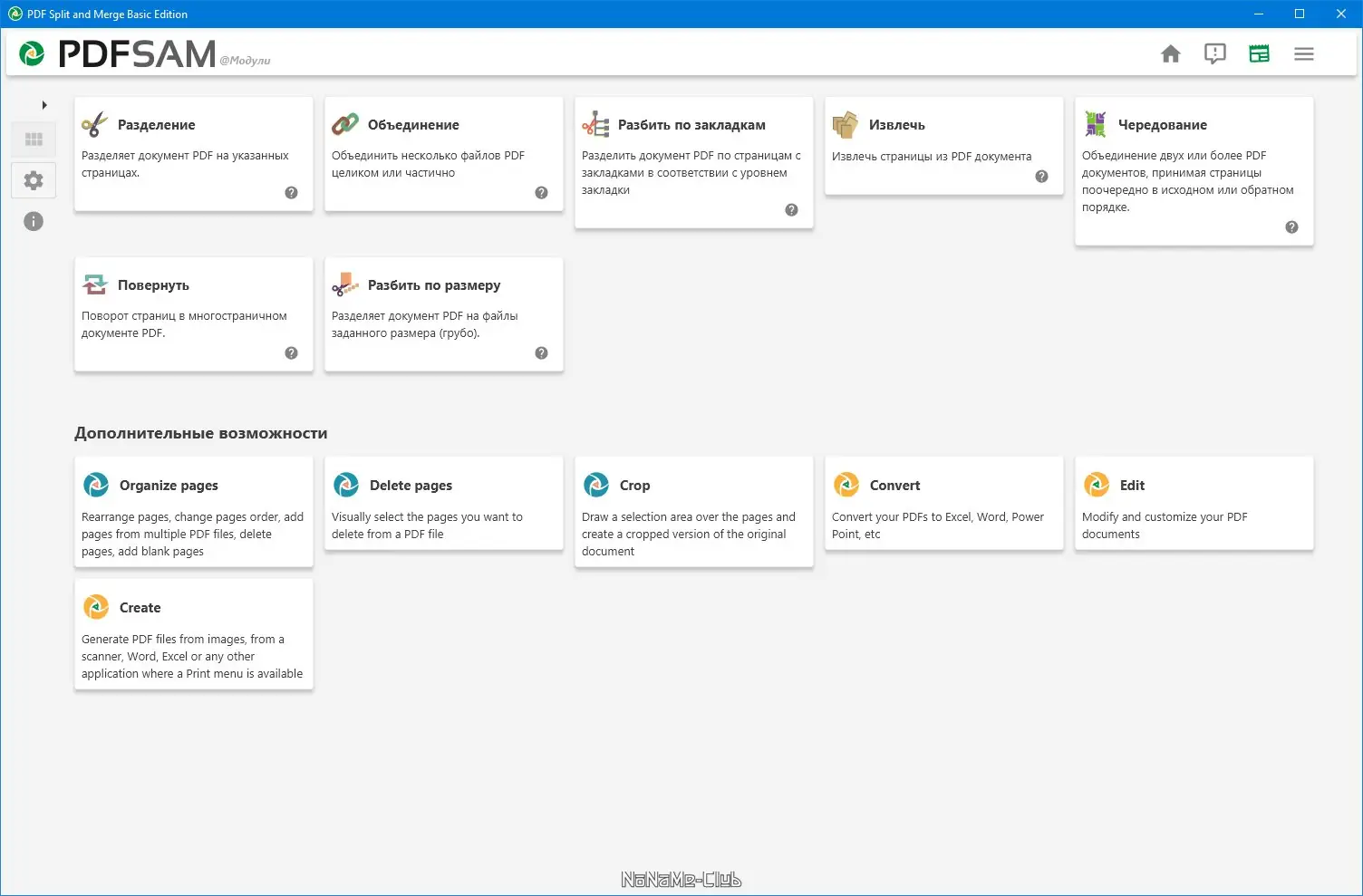The width and height of the screenshot is (1363, 896).
Task: Open settings gear in the sidebar
Action: click(34, 180)
